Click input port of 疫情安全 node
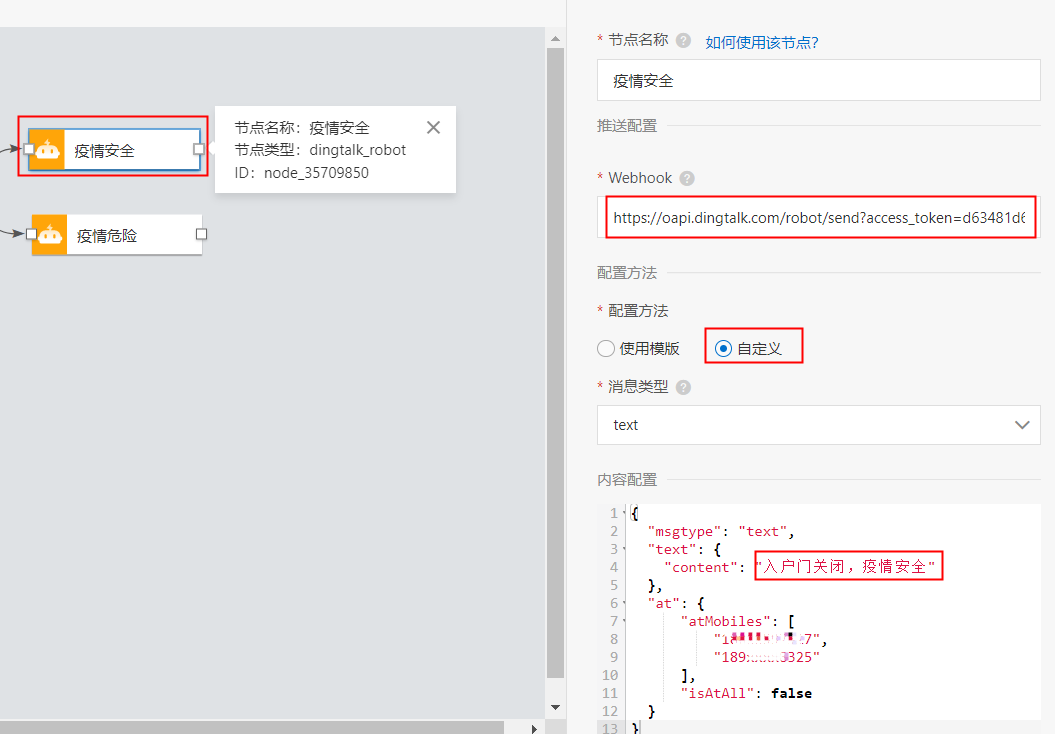The height and width of the screenshot is (734, 1055). click(x=29, y=149)
